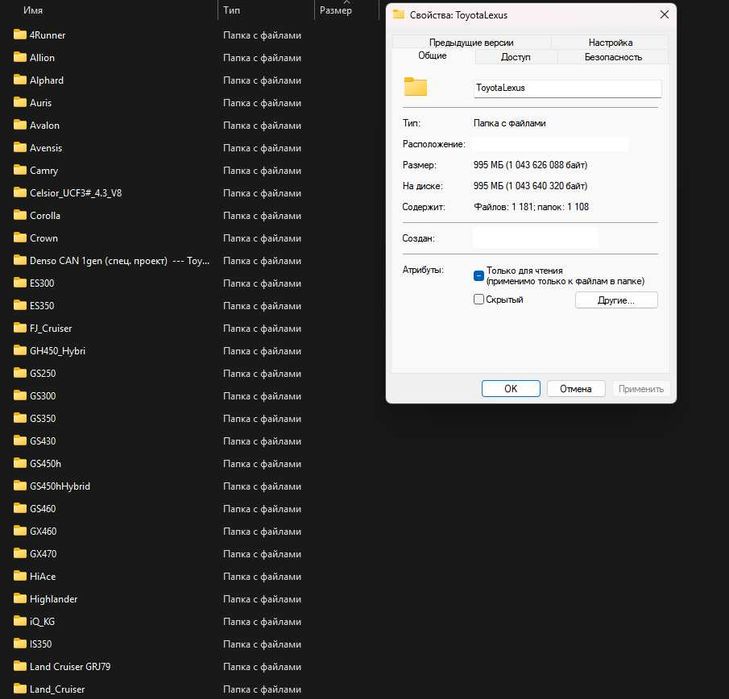Screen dimensions: 729x699
Task: Select the ES350 folder icon
Action: click(x=20, y=305)
